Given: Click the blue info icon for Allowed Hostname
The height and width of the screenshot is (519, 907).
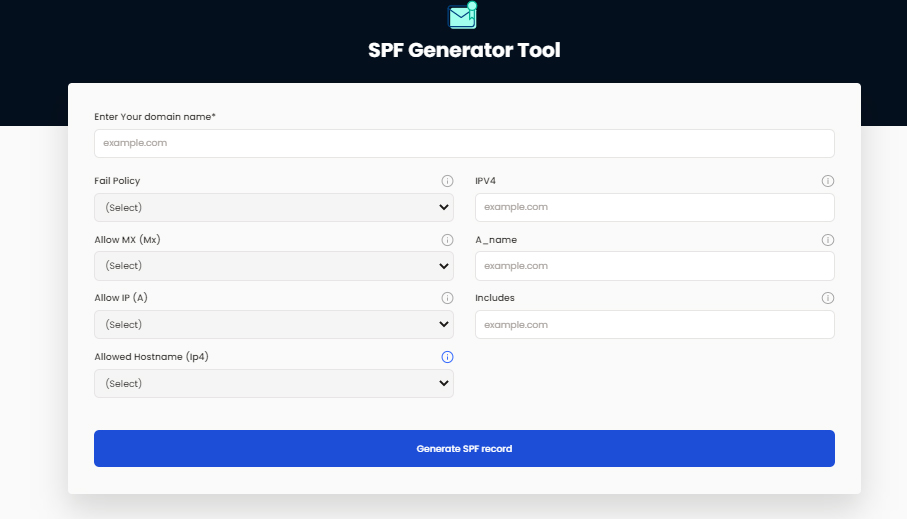Looking at the screenshot, I should pos(447,357).
